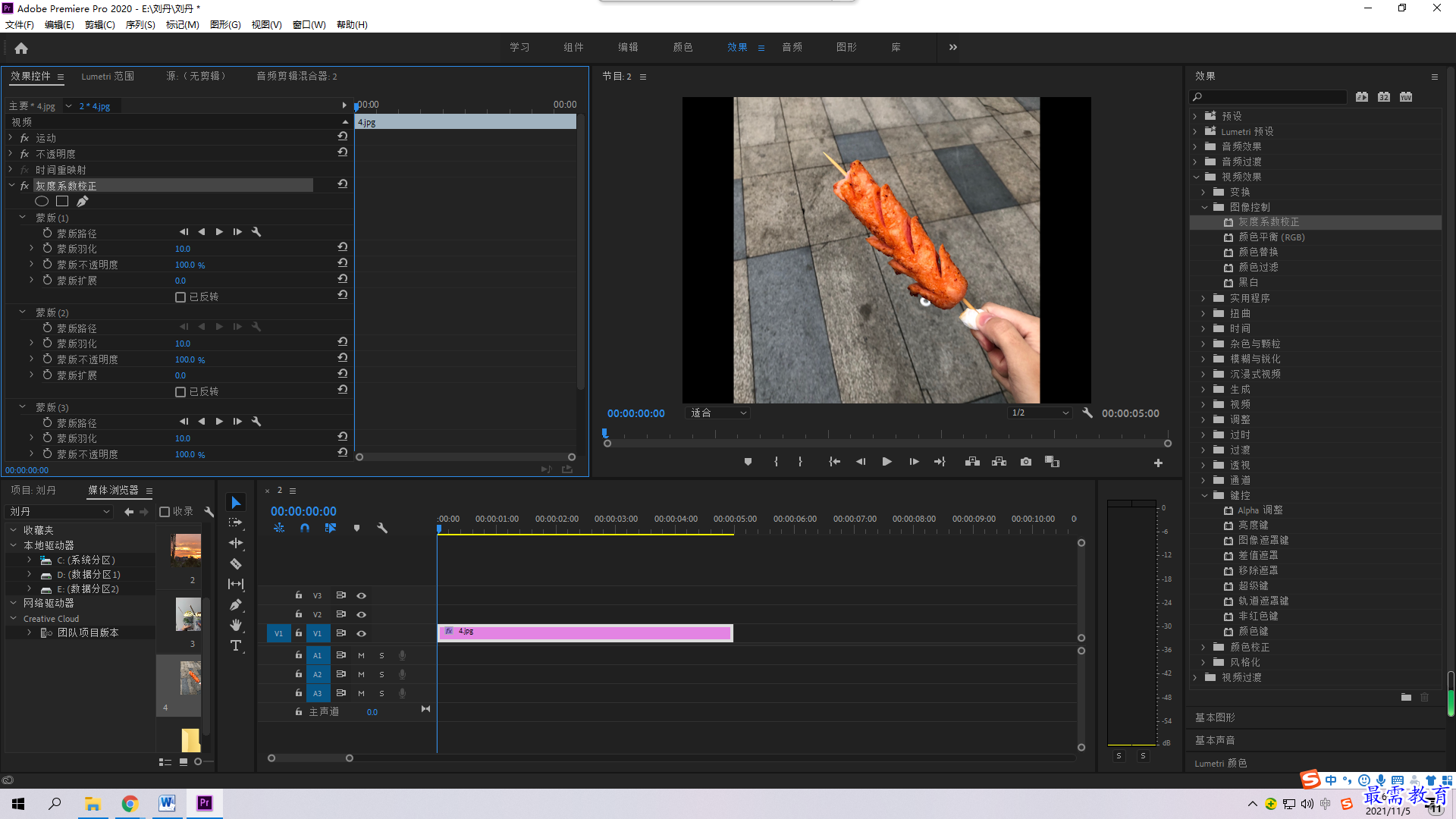The image size is (1456, 819).
Task: Select the Razor tool
Action: tap(236, 563)
